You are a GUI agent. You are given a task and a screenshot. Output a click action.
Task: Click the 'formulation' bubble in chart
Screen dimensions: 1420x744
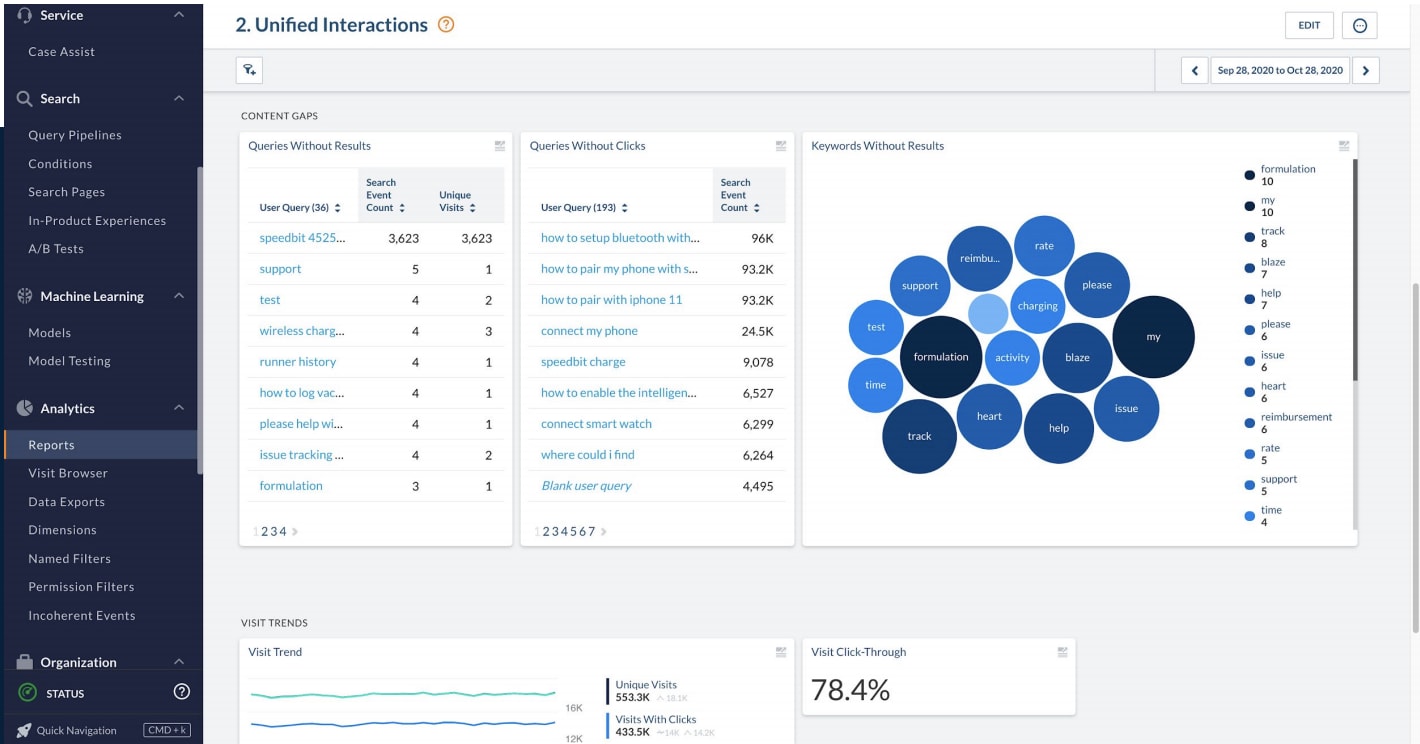940,357
